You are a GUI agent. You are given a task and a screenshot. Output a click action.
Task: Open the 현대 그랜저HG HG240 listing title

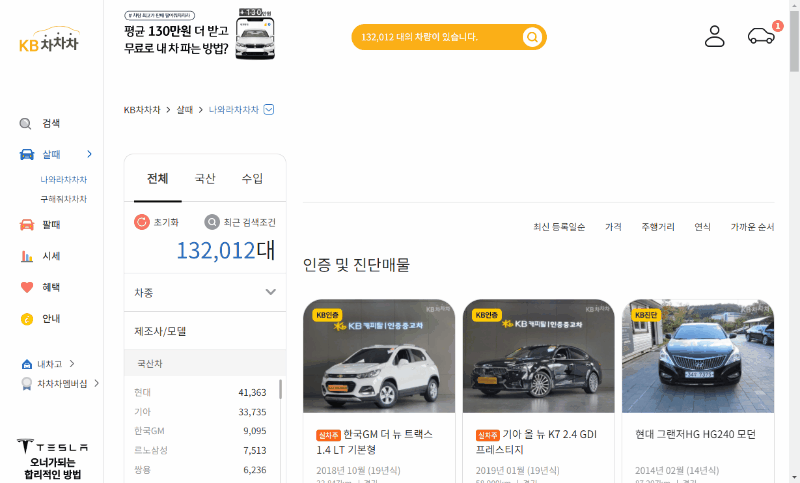[x=695, y=434]
